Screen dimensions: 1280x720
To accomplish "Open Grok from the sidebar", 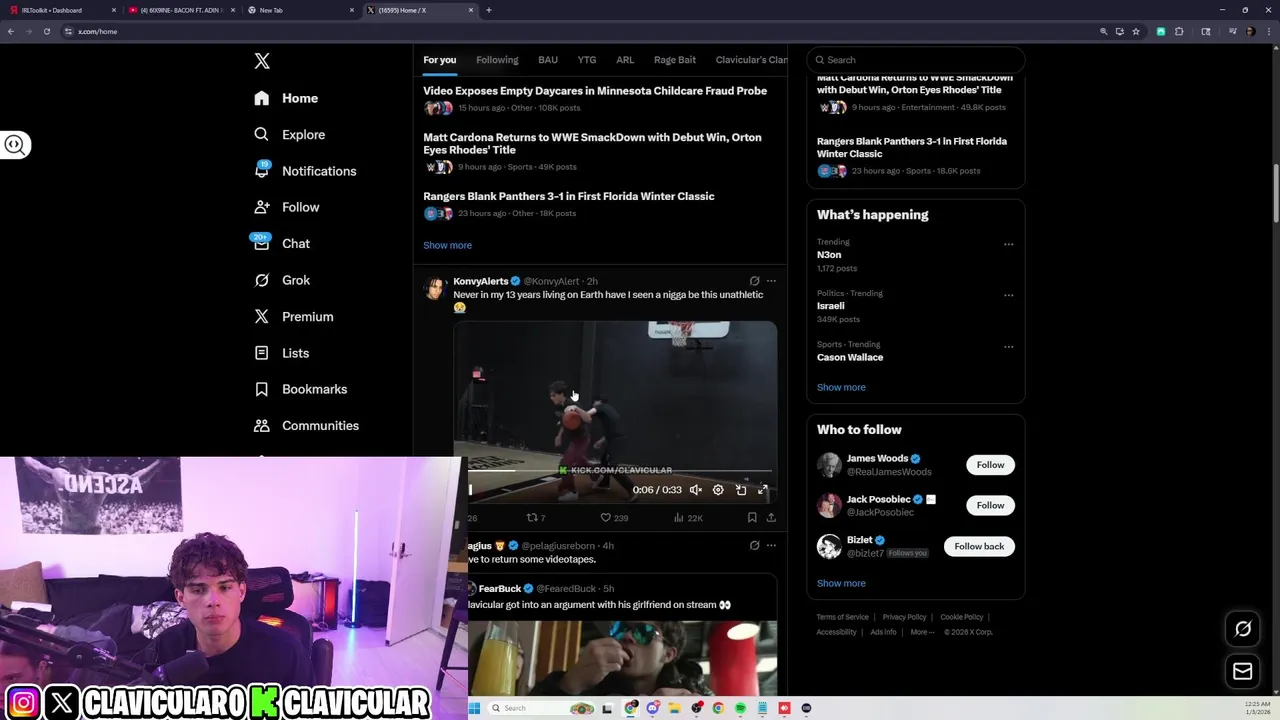I will [x=281, y=280].
